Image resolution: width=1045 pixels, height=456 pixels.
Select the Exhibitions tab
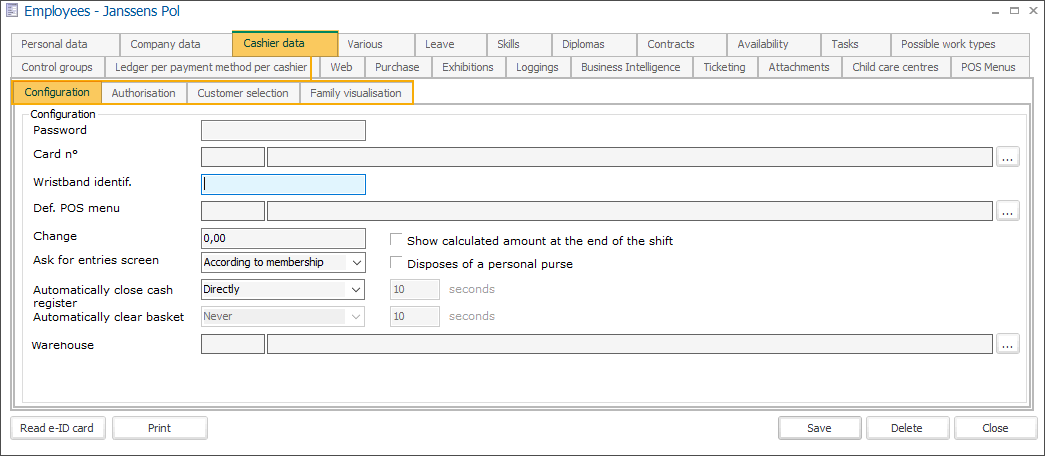(469, 67)
